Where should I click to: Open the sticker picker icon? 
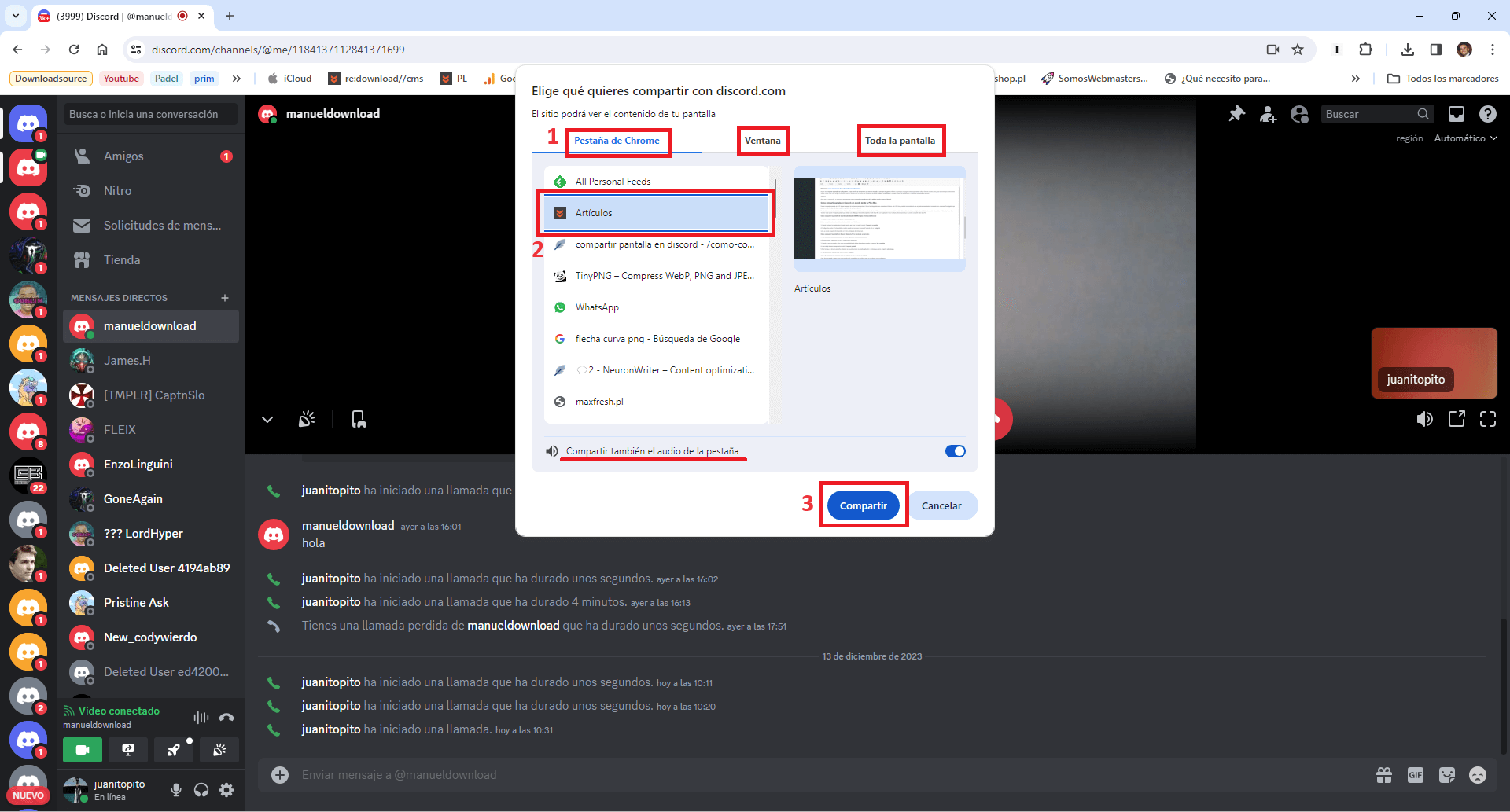(x=1447, y=775)
